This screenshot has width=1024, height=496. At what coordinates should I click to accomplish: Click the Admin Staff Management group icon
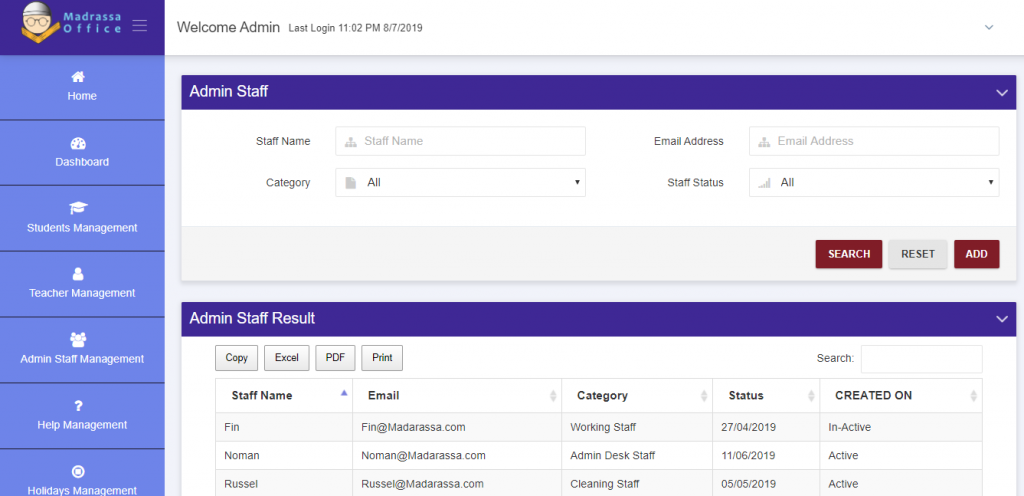pyautogui.click(x=78, y=340)
